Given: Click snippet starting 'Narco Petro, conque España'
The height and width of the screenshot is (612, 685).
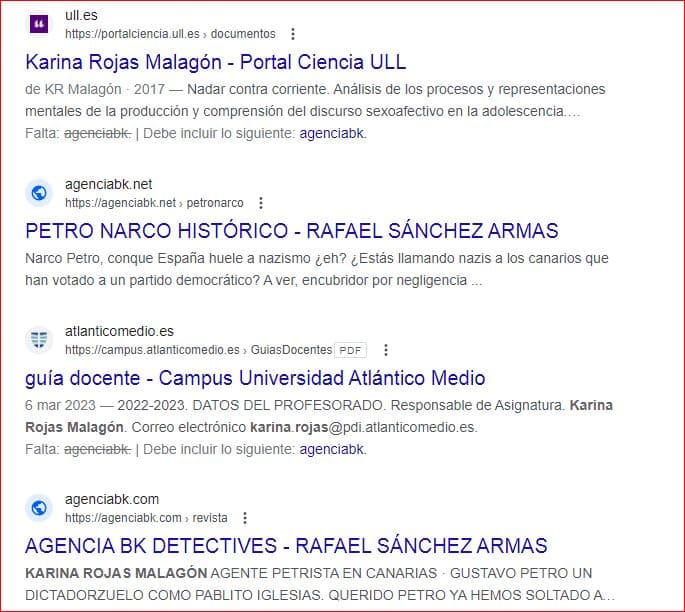Looking at the screenshot, I should [317, 269].
